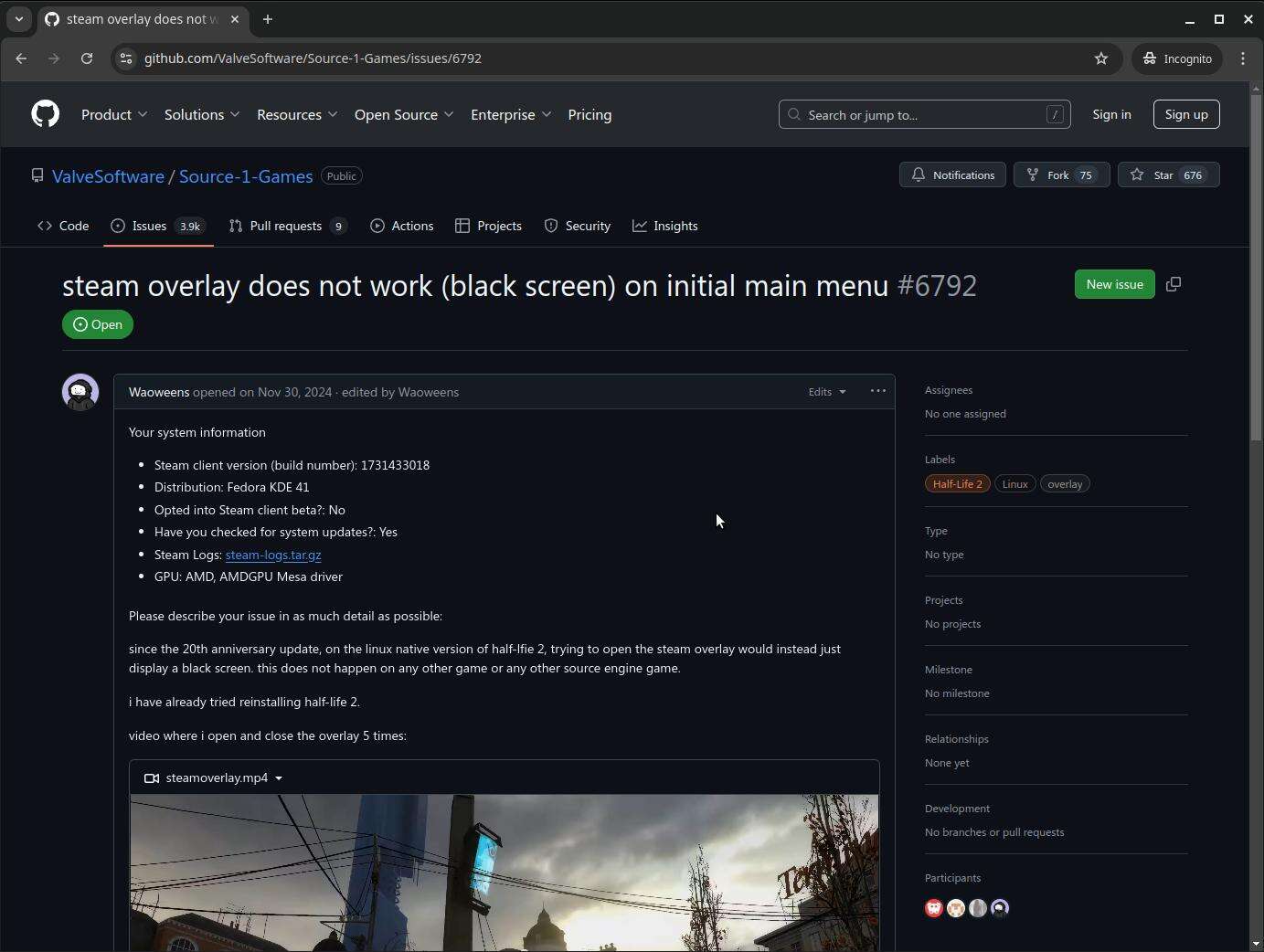Open the Insights tab
Viewport: 1264px width, 952px height.
(665, 226)
